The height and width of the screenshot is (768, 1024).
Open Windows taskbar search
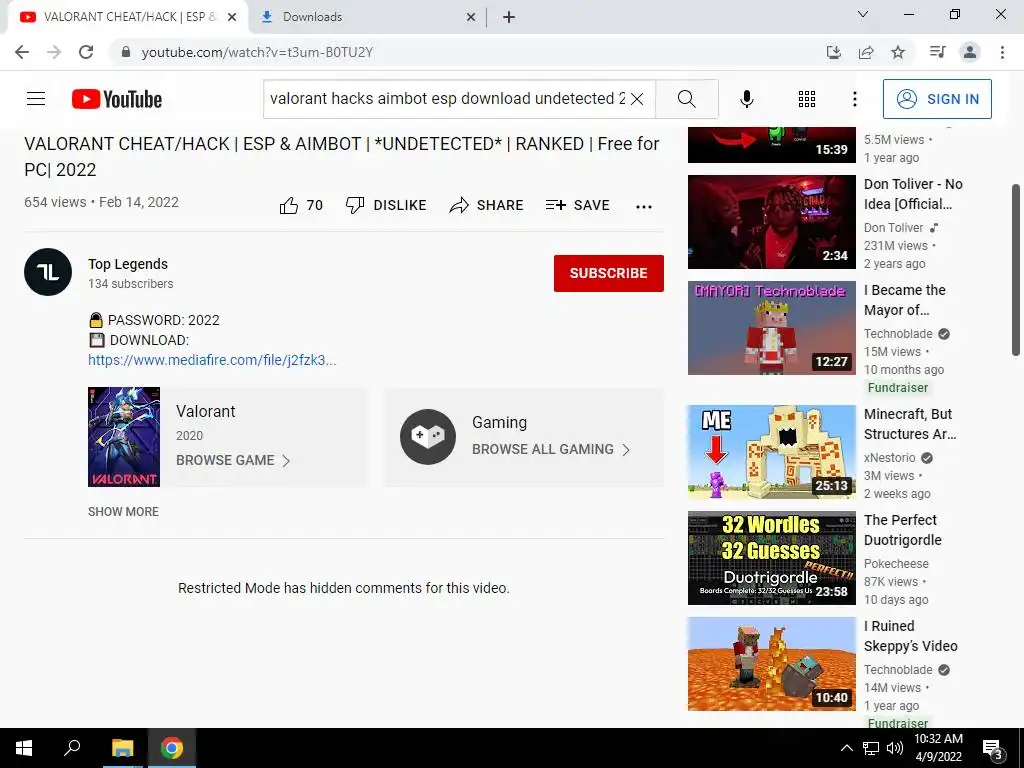(72, 748)
